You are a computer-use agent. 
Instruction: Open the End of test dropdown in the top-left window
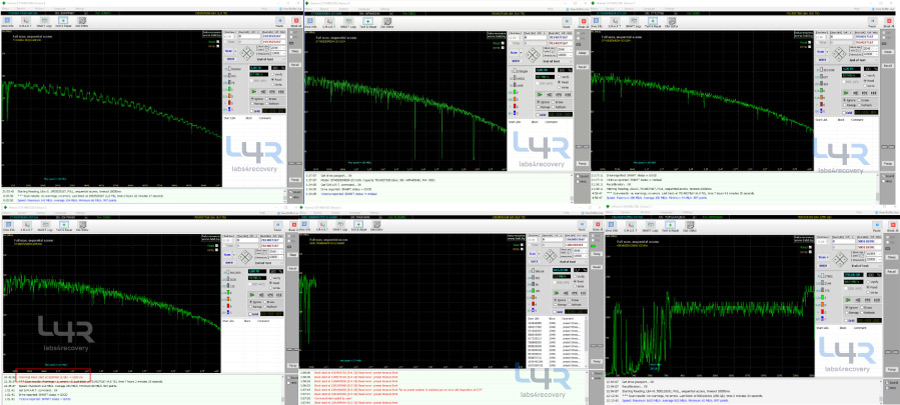click(x=269, y=59)
